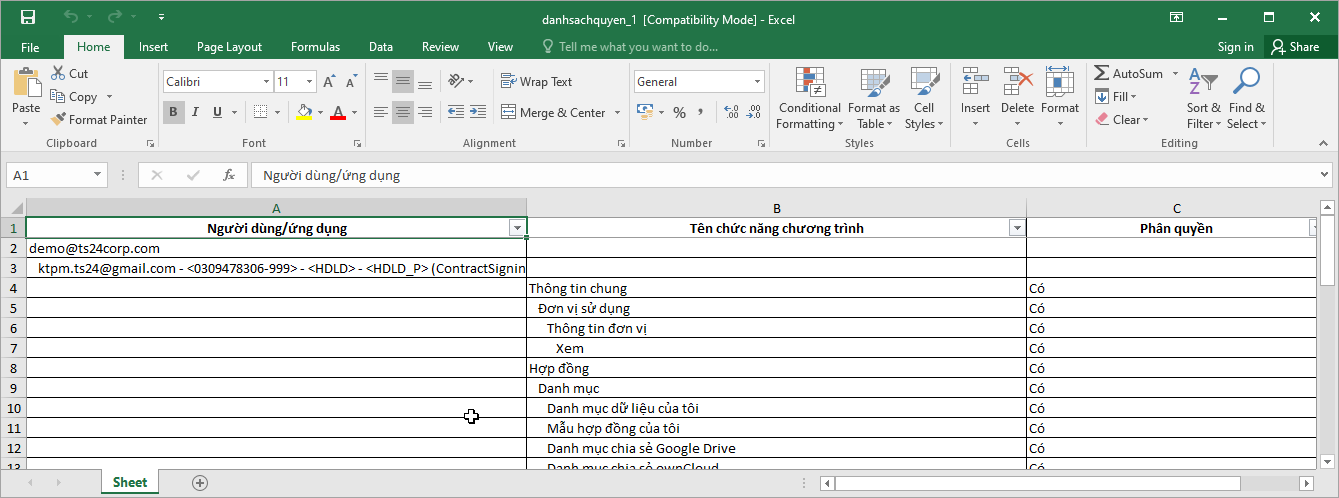
Task: Click the Name Box showing A1
Action: tap(48, 175)
